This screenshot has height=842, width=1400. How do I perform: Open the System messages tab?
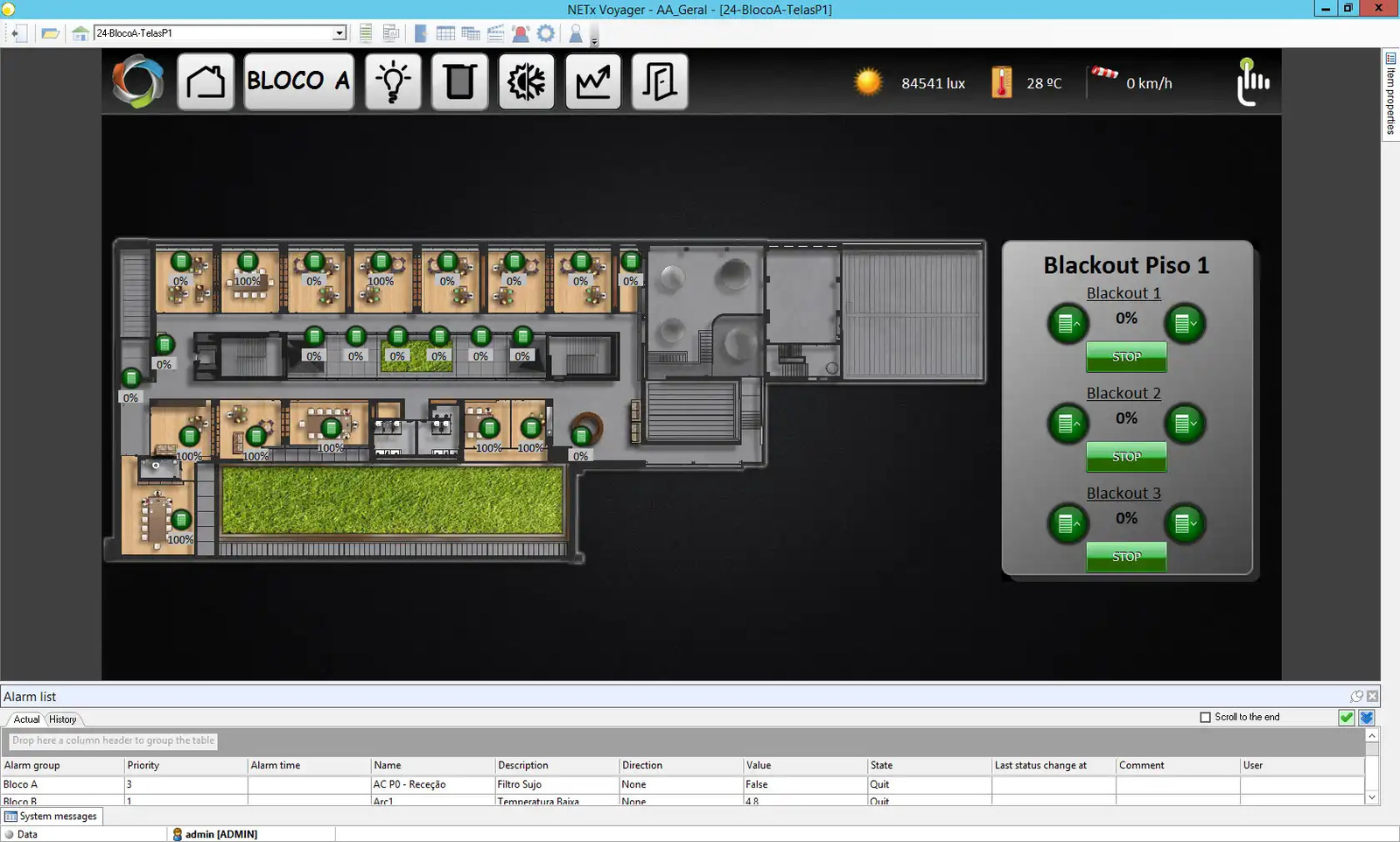52,816
